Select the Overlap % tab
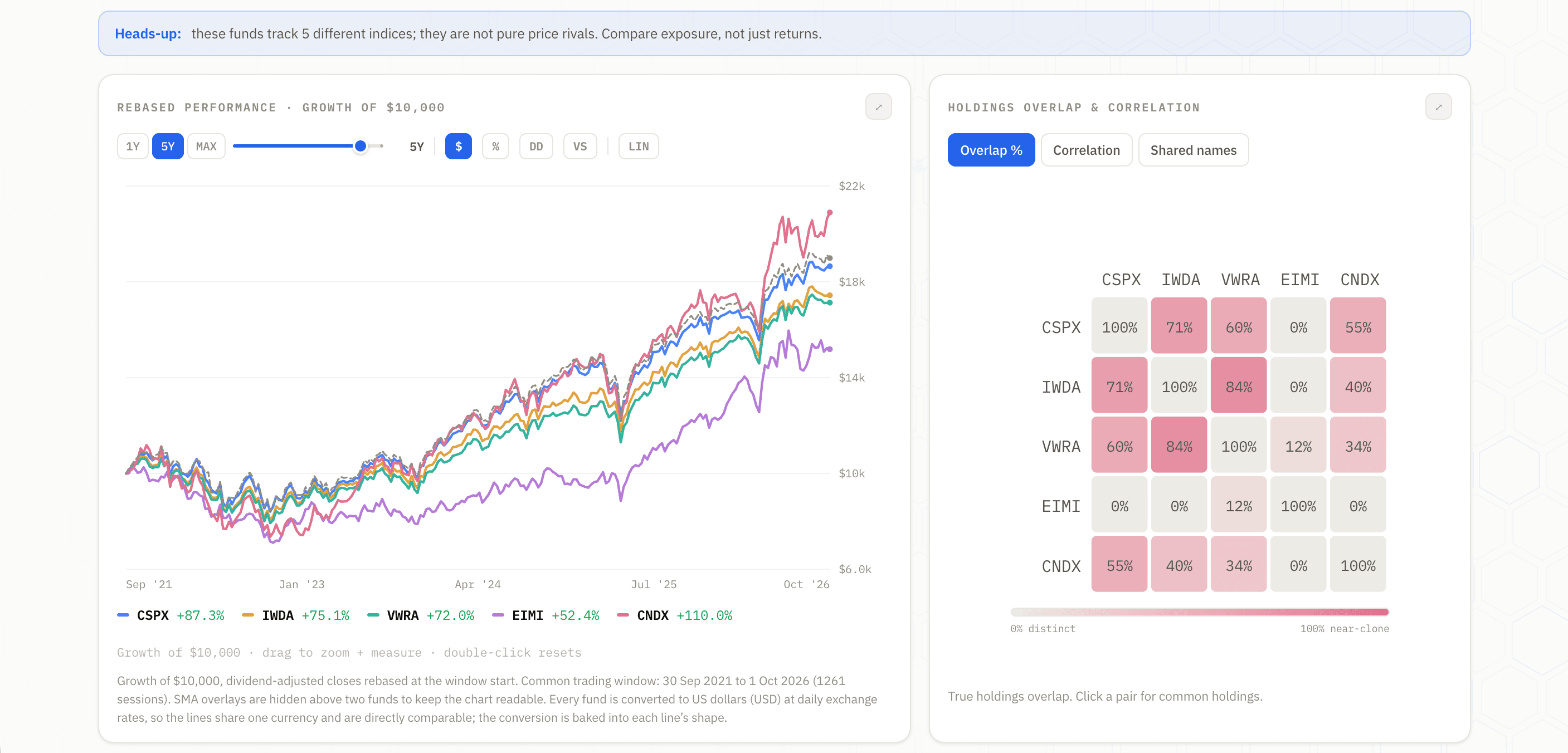The height and width of the screenshot is (753, 1568). tap(991, 150)
